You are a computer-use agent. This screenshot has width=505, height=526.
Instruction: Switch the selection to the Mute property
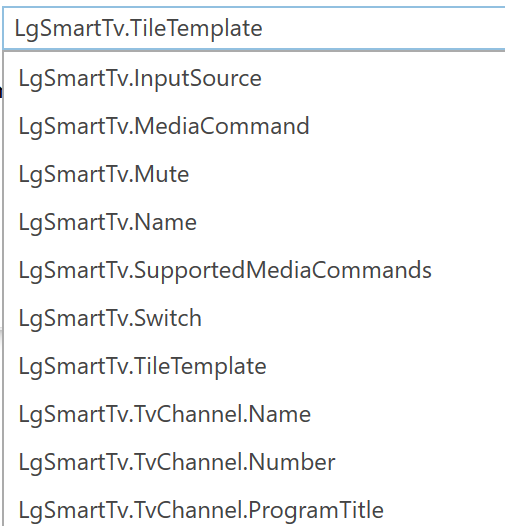point(254,174)
